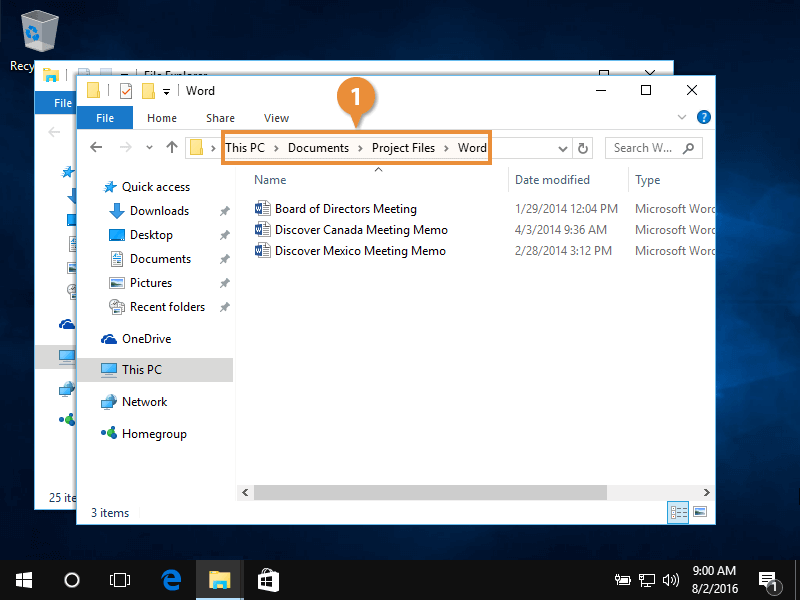Screen dimensions: 800x600
Task: Unpin Downloads from Quick access
Action: [225, 211]
